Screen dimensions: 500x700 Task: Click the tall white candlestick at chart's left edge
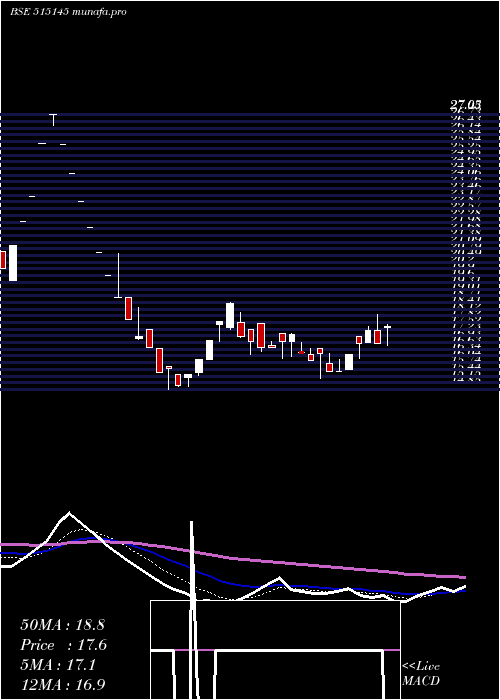[x=13, y=263]
